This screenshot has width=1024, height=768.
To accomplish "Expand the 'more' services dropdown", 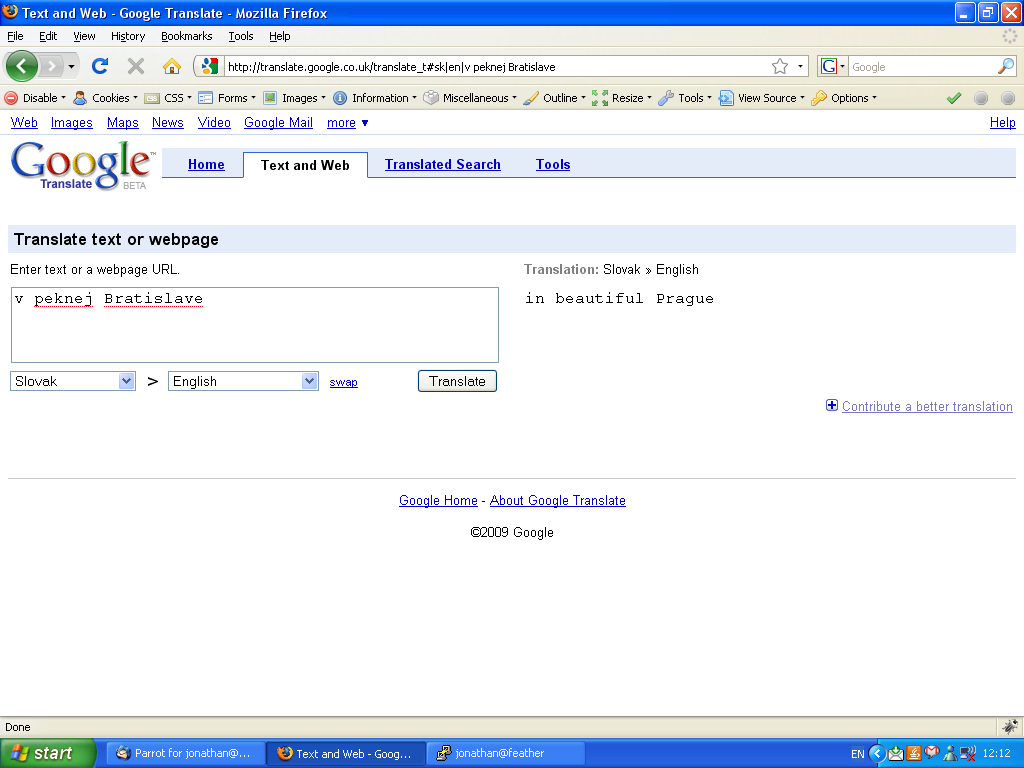I will (x=347, y=123).
